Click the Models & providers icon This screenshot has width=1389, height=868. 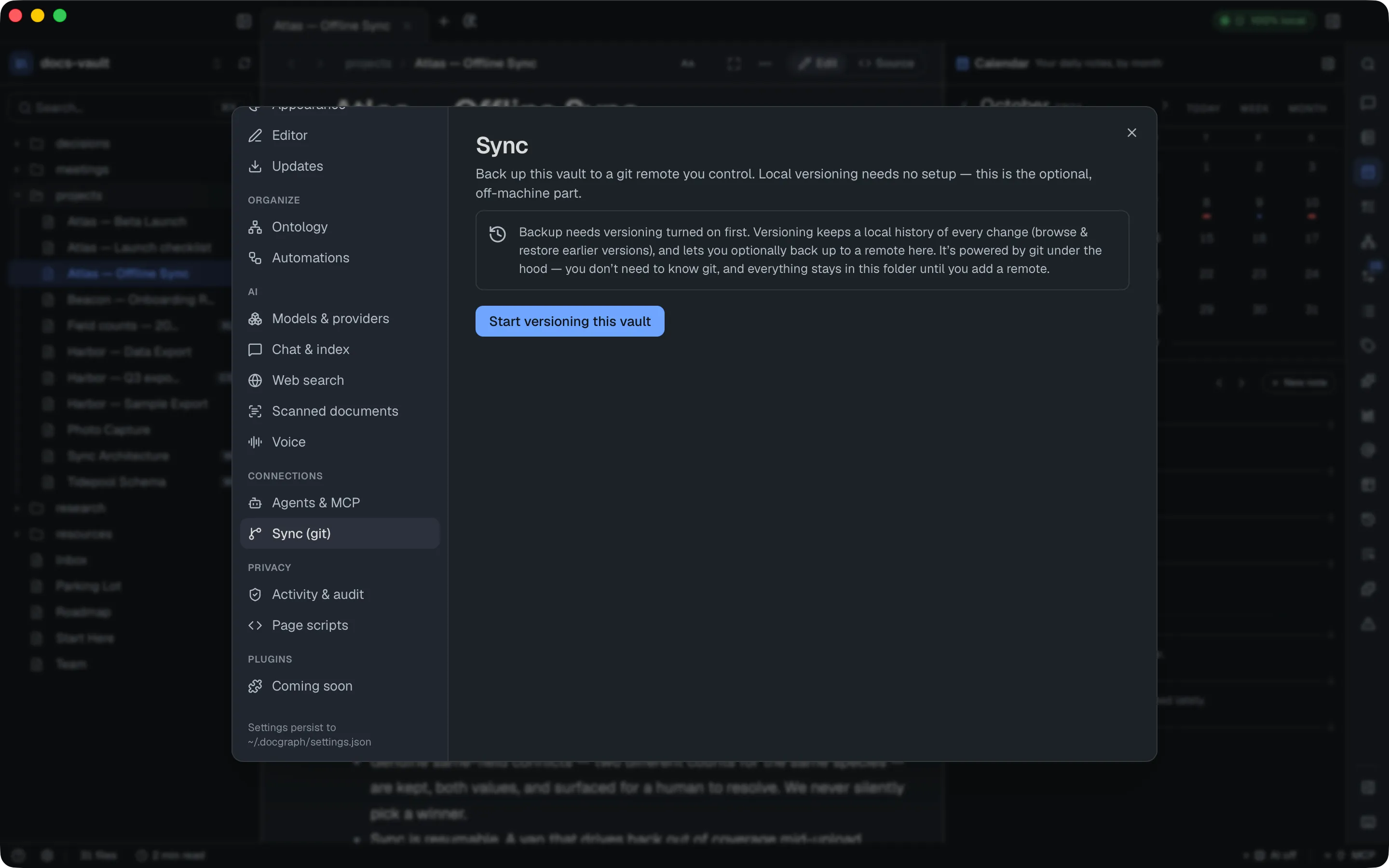click(x=255, y=319)
